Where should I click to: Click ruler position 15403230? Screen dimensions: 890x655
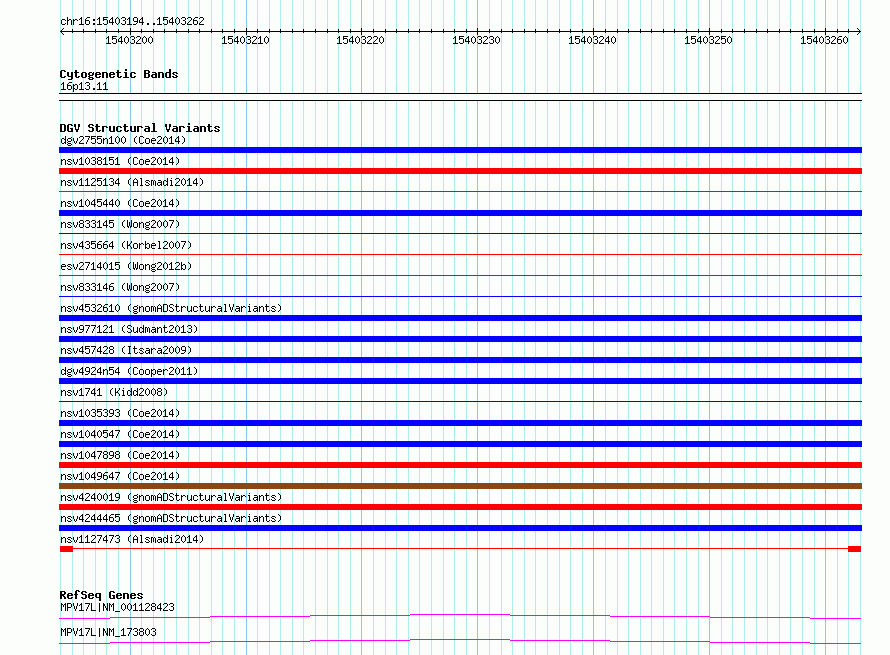476,40
